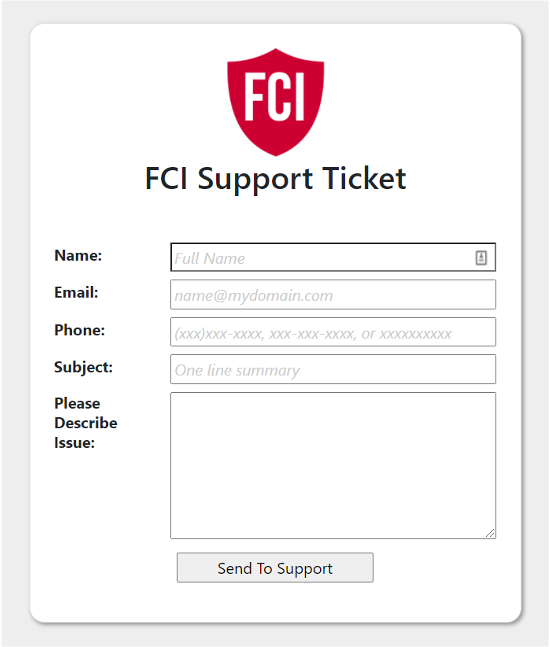Click the white FCI letters inside shield
The width and height of the screenshot is (550, 647).
tap(274, 97)
